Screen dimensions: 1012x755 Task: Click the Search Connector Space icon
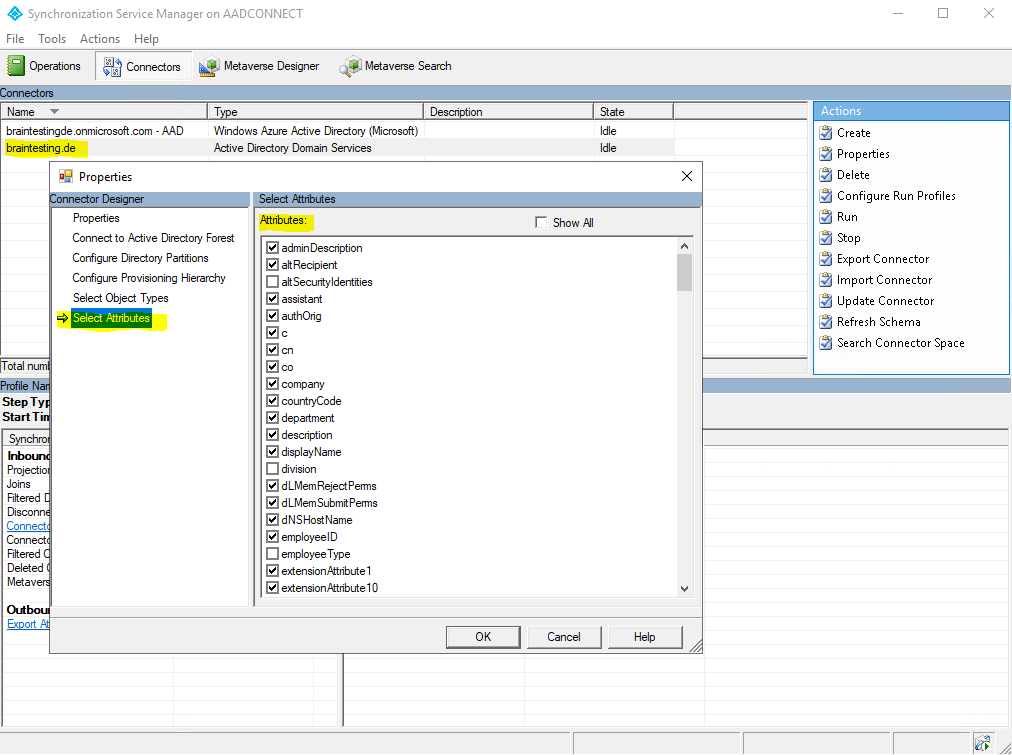click(x=825, y=343)
